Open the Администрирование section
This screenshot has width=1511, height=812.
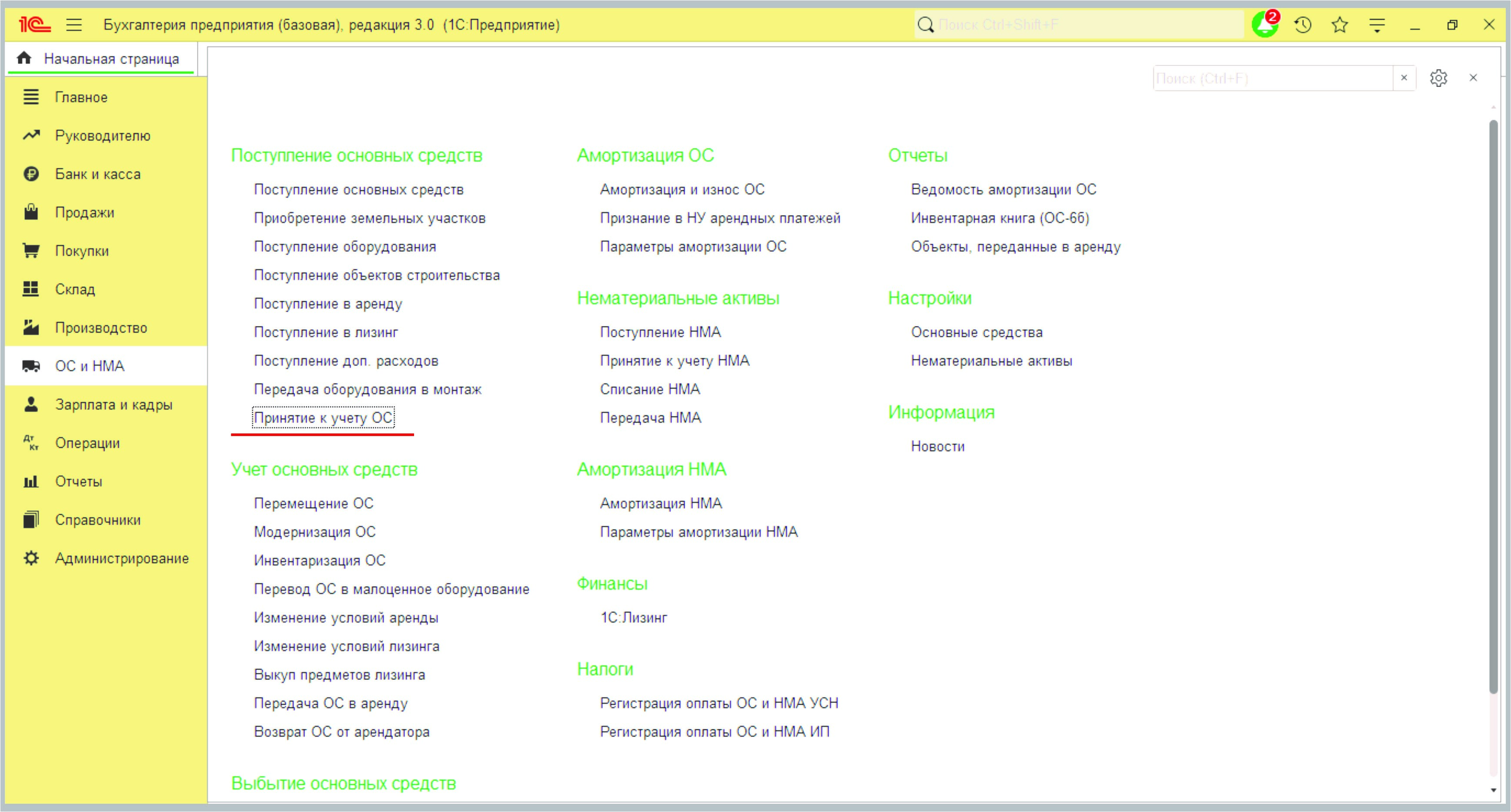[x=121, y=558]
